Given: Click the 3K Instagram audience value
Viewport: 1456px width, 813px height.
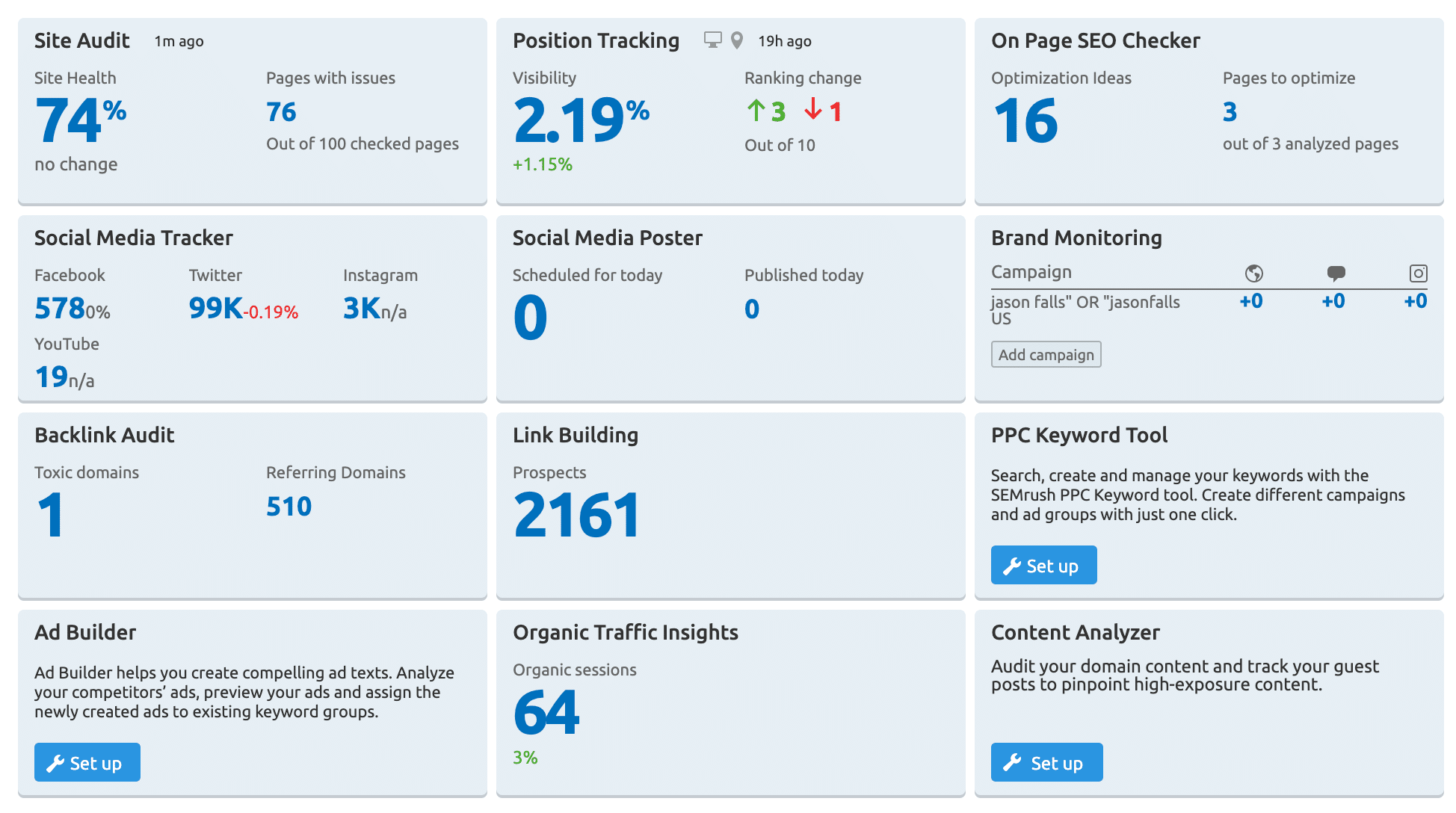Looking at the screenshot, I should click(362, 309).
